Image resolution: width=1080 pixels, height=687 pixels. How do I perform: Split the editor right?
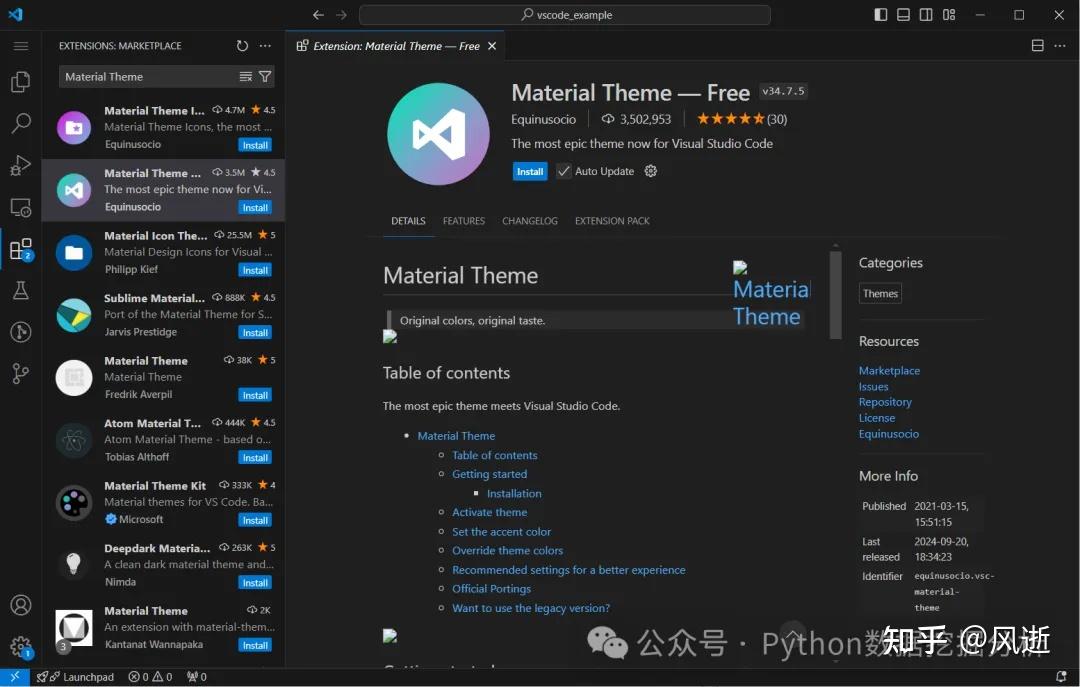coord(1037,45)
